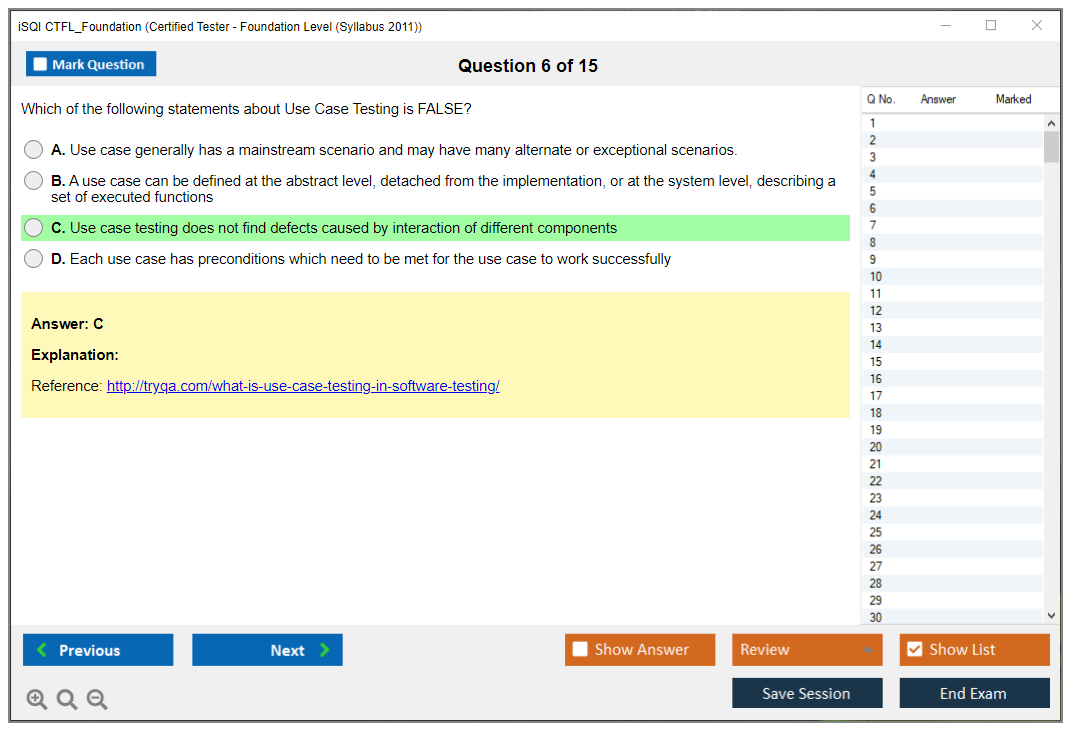Click the Marked column header
The height and width of the screenshot is (735, 1075).
(x=1013, y=99)
